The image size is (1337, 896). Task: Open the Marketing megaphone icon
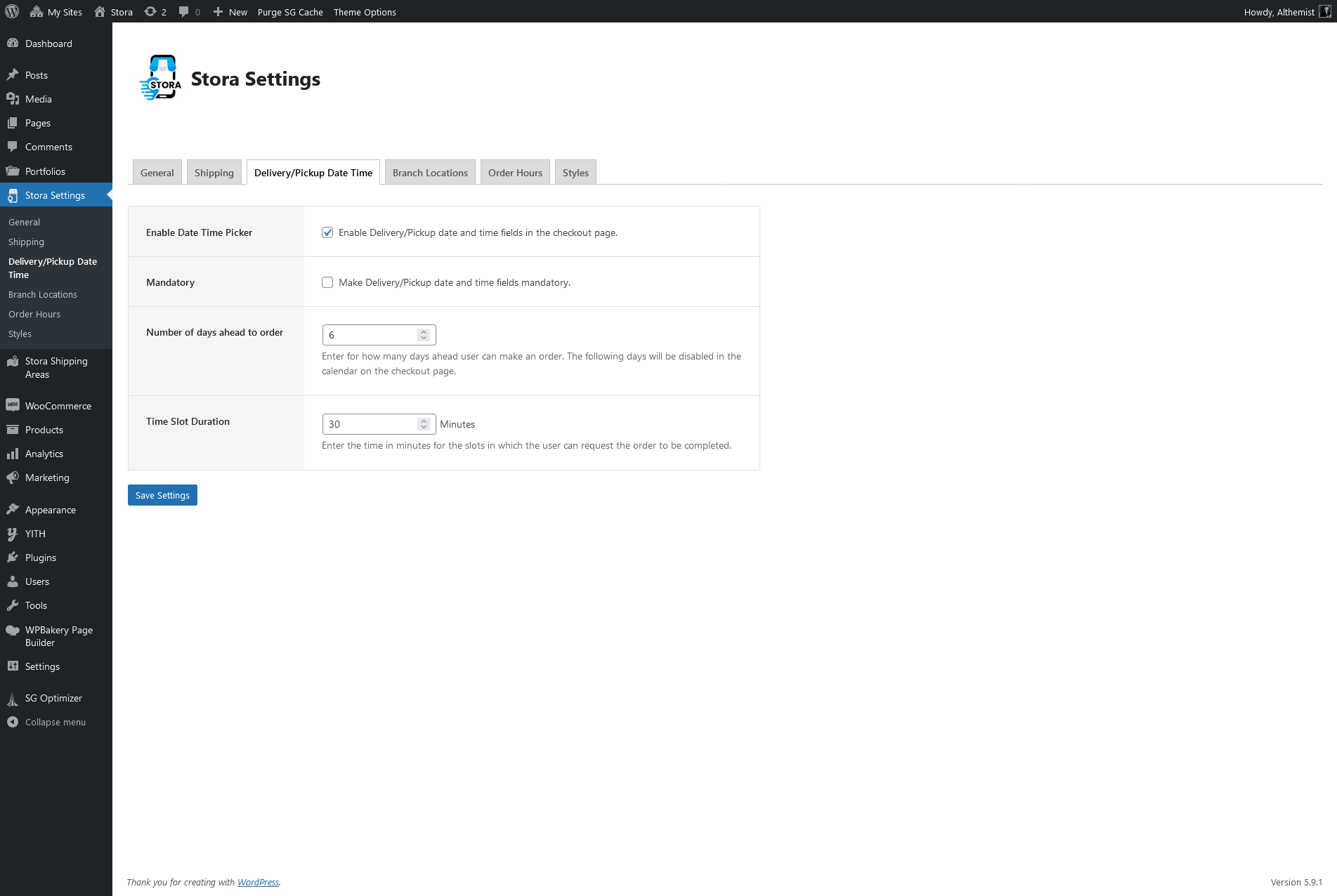click(x=13, y=477)
